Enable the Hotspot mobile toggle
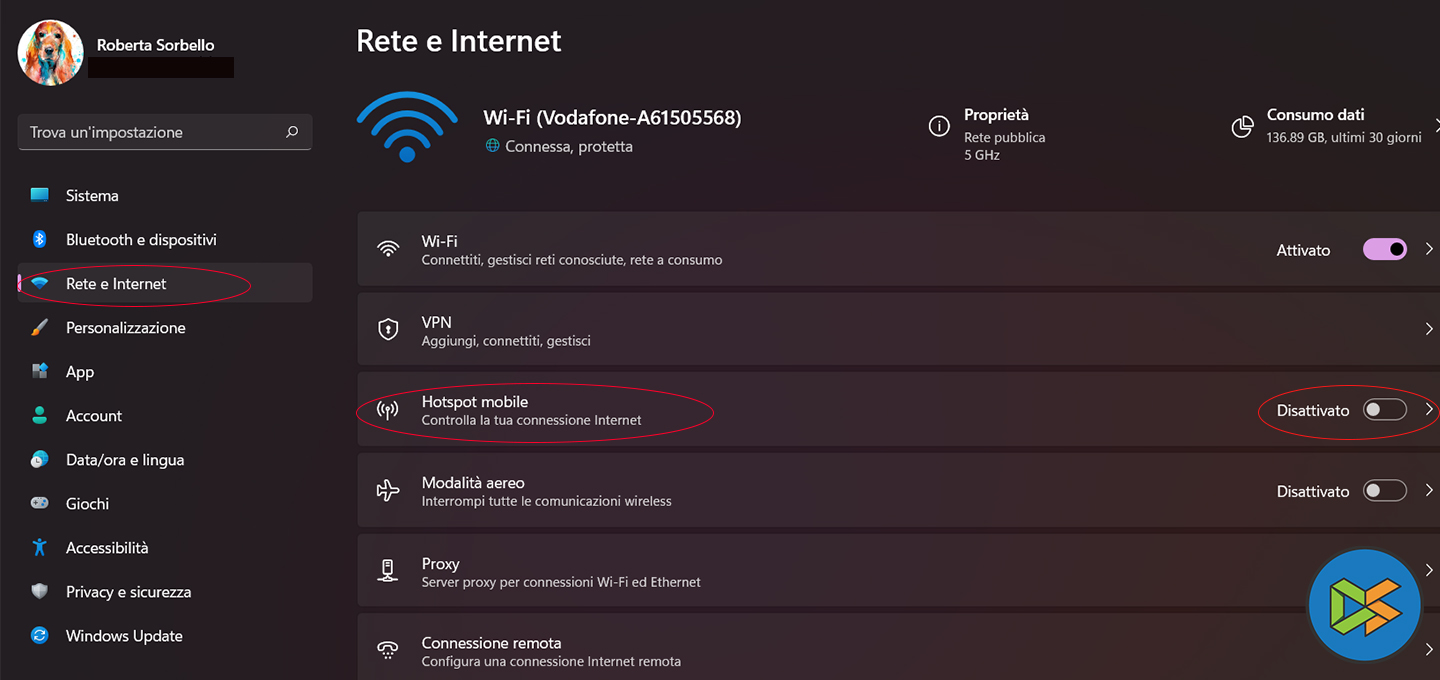The width and height of the screenshot is (1440, 680). pos(1385,410)
